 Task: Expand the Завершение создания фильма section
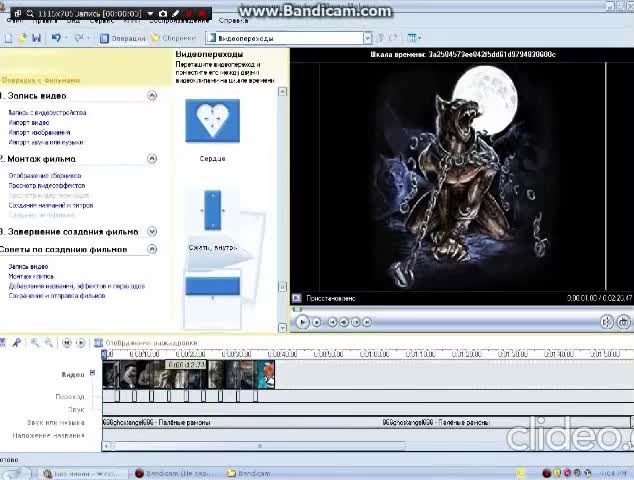[152, 231]
